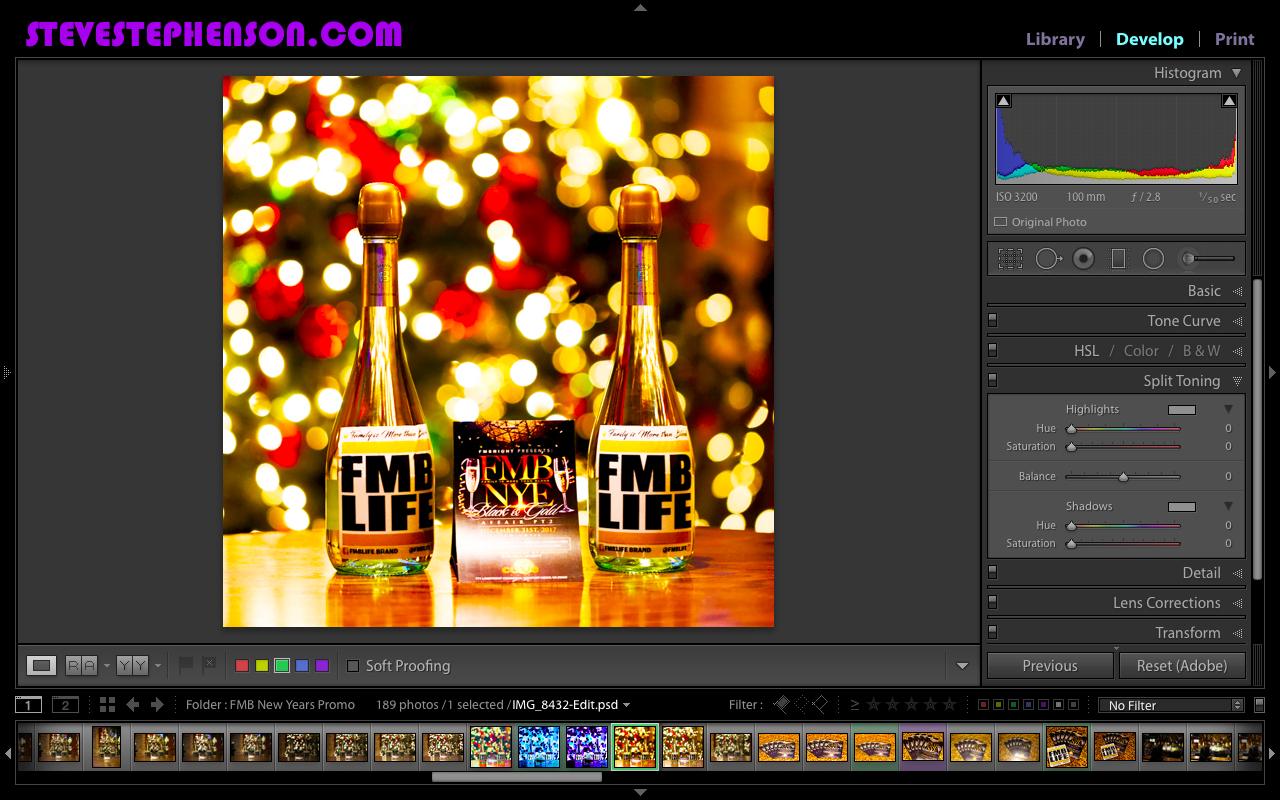Toggle Tone Curve panel on/off switch
This screenshot has height=800, width=1280.
[992, 320]
